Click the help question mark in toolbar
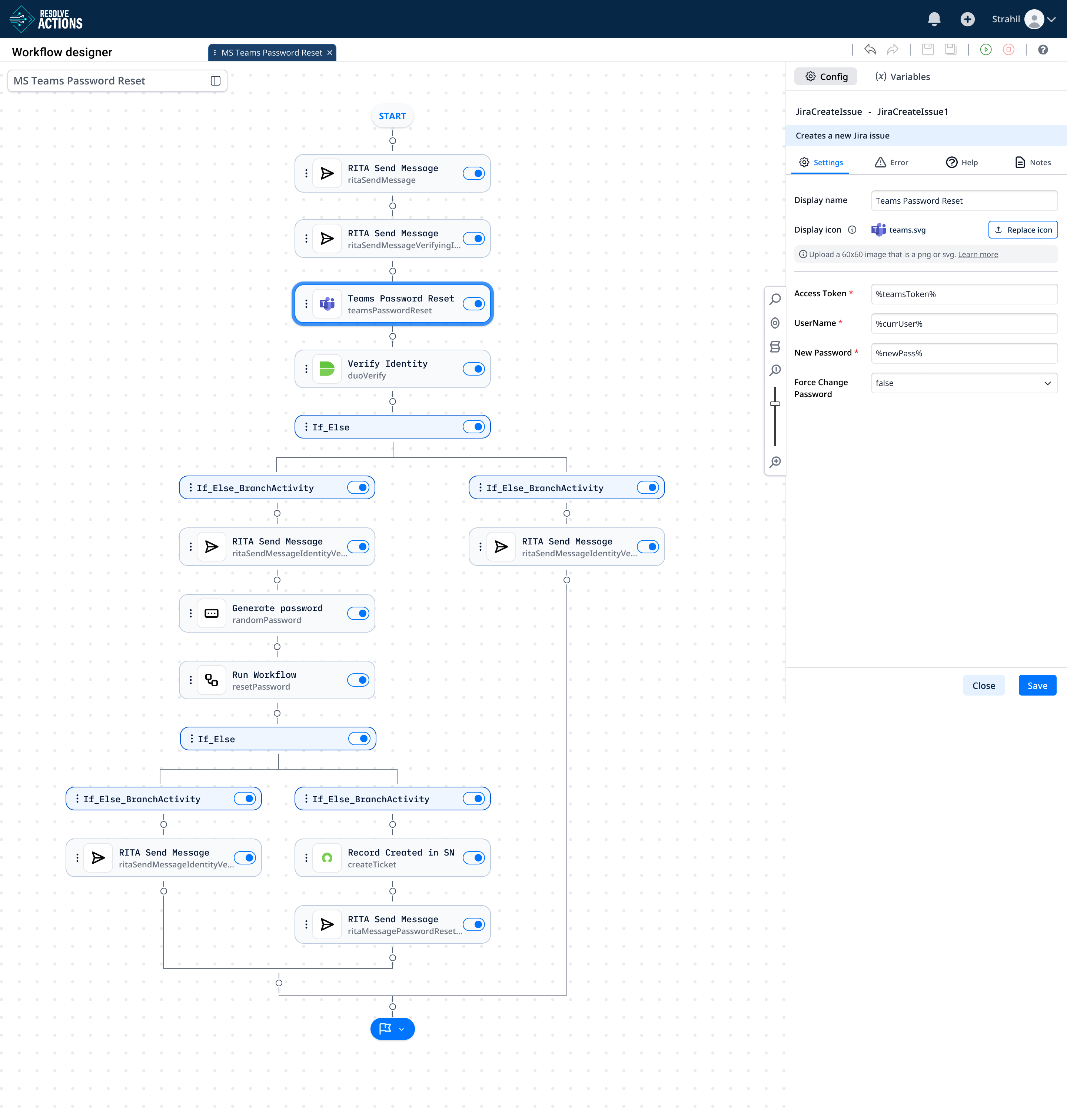Image resolution: width=1067 pixels, height=1120 pixels. tap(1043, 50)
